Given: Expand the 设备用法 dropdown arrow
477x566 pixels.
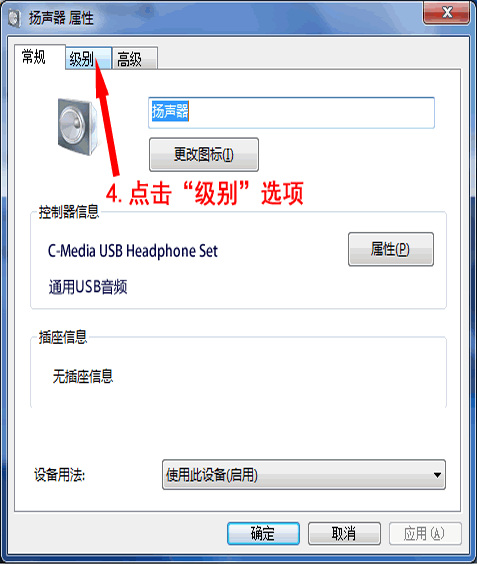Looking at the screenshot, I should [437, 475].
